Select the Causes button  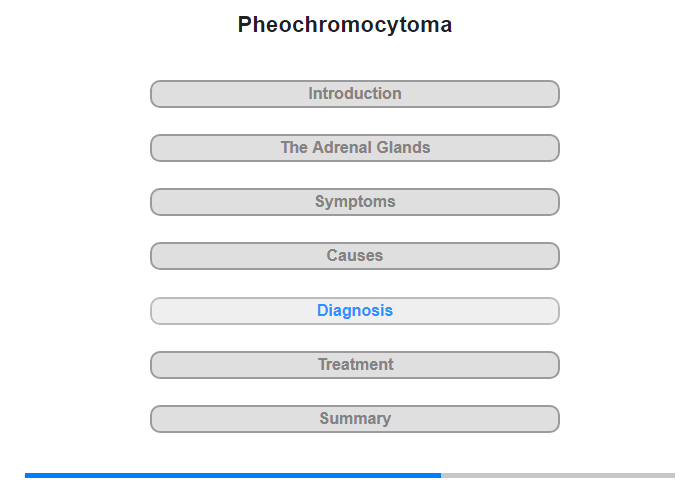pyautogui.click(x=355, y=256)
